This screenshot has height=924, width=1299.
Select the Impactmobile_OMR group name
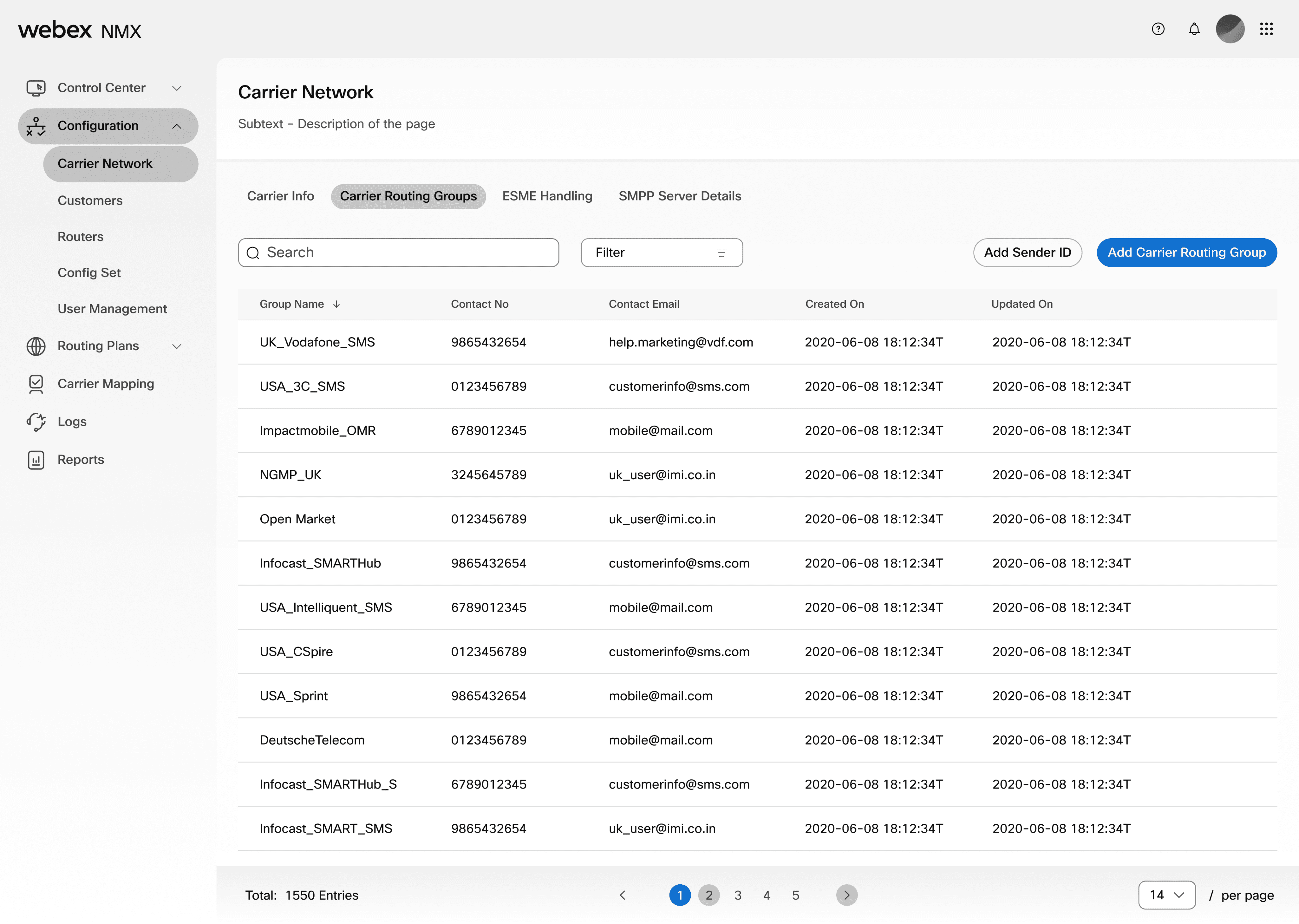coord(317,431)
